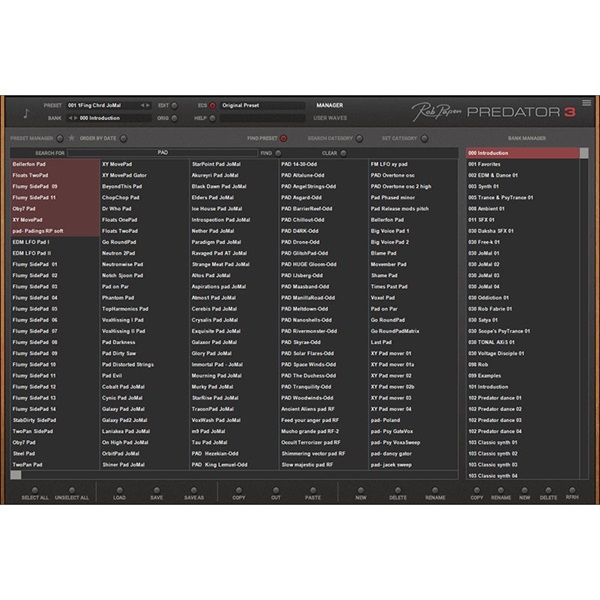Select preset Pad Darkness

(144, 342)
